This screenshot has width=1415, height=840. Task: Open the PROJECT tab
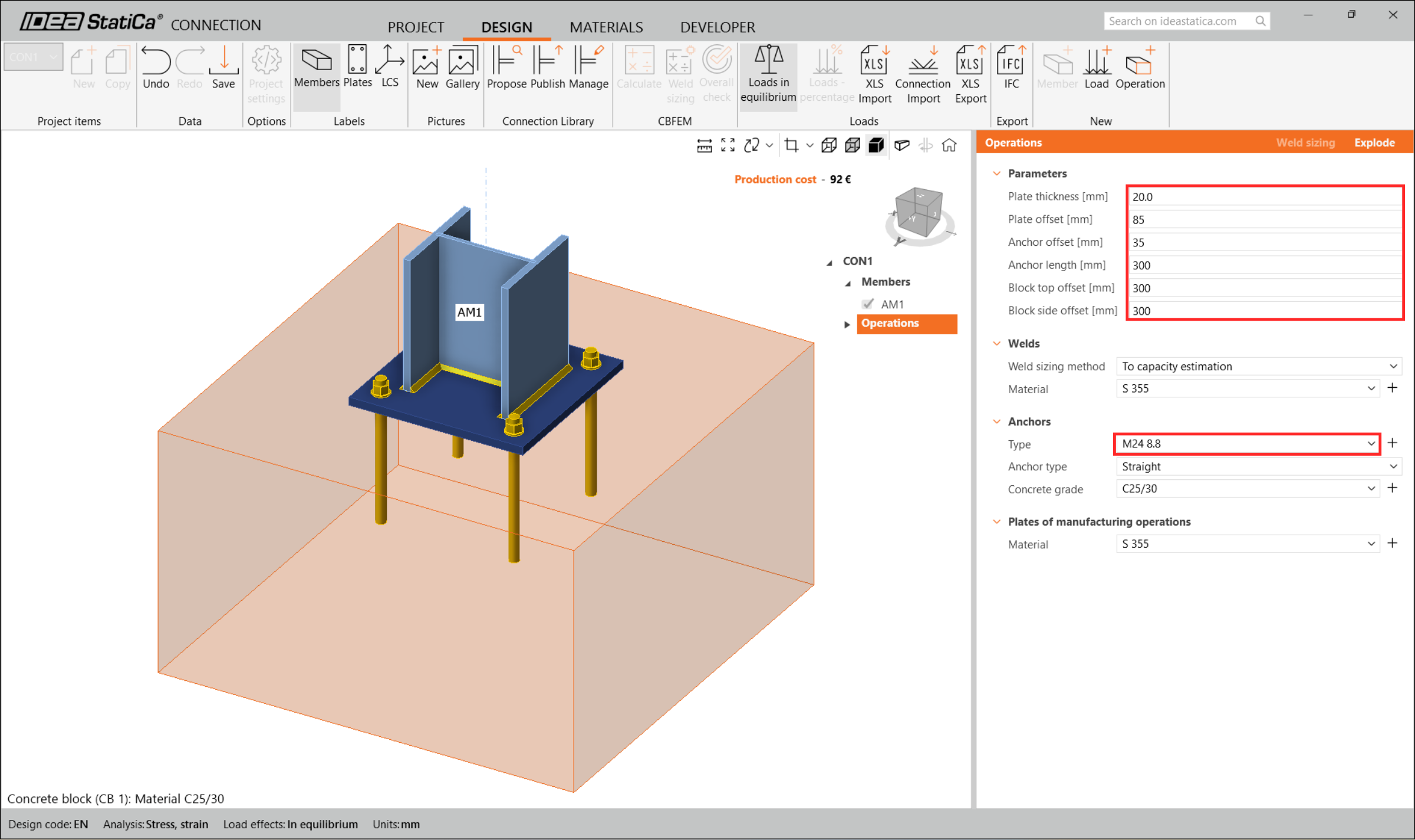click(416, 27)
